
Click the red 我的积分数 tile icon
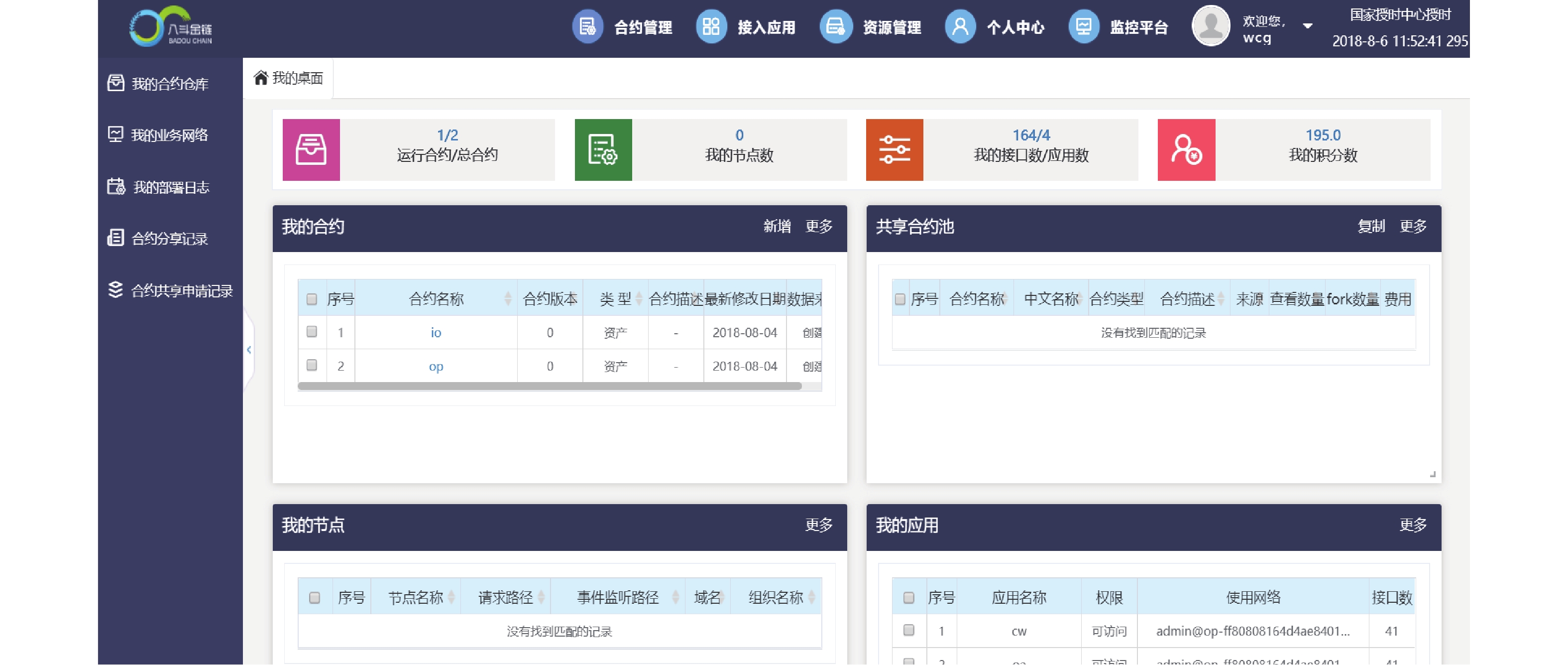click(1186, 150)
